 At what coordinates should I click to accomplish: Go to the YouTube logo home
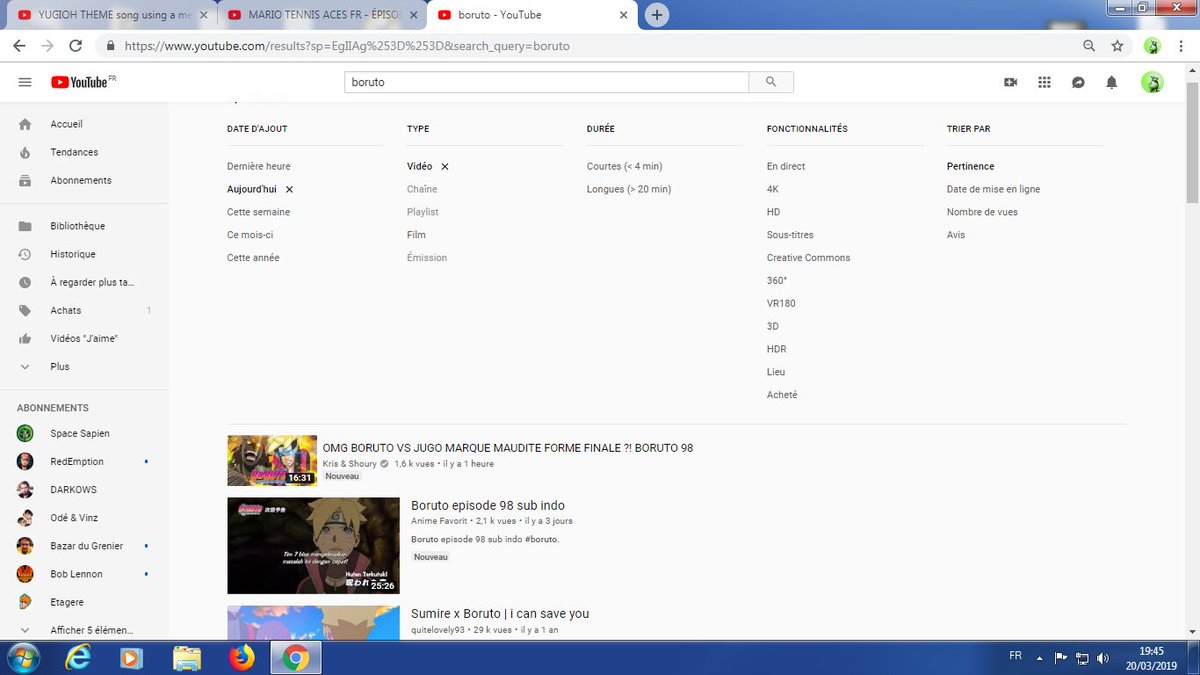click(x=78, y=82)
